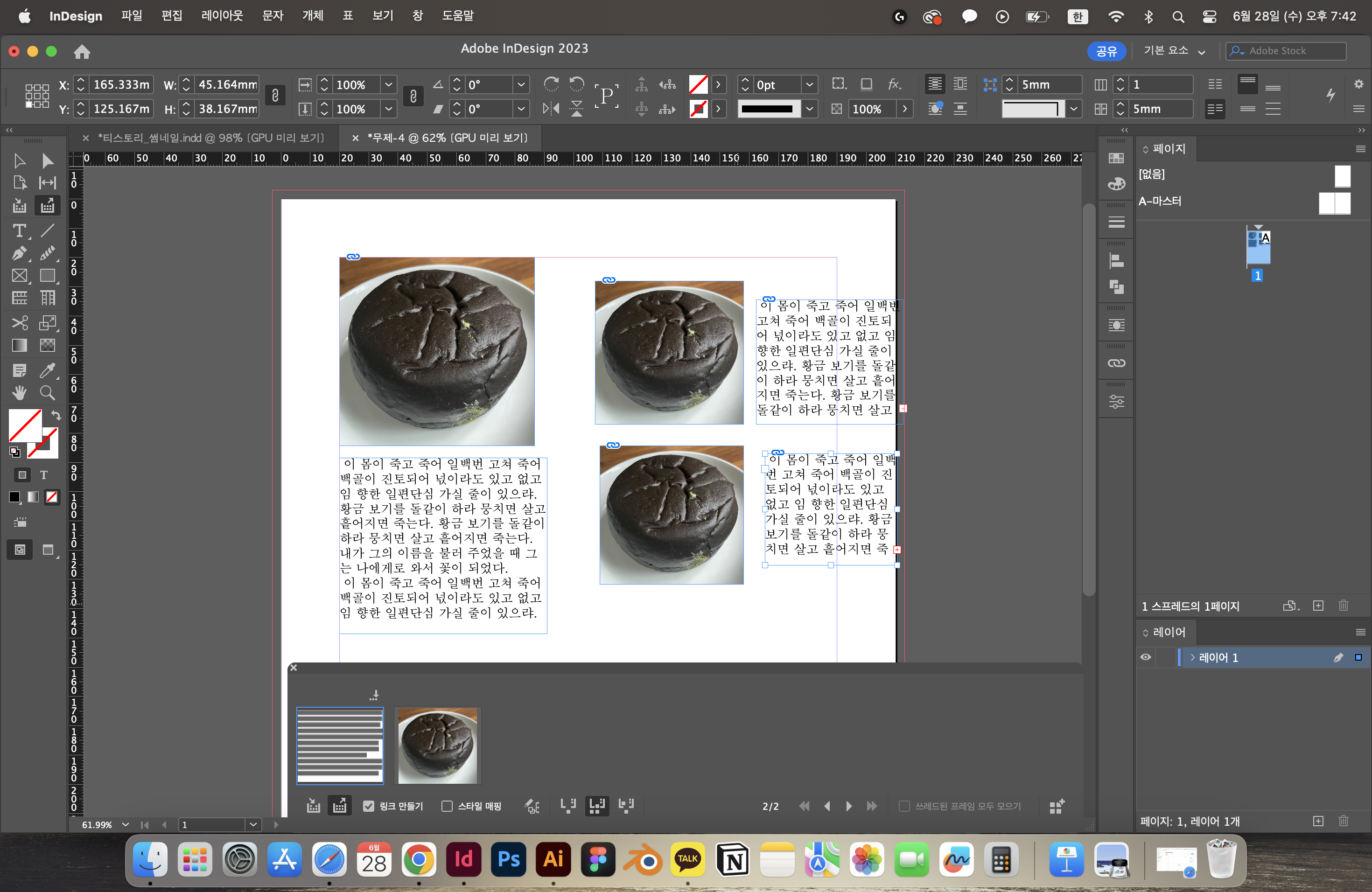
Task: Toggle visibility eye of 레이어 1
Action: 1146,657
